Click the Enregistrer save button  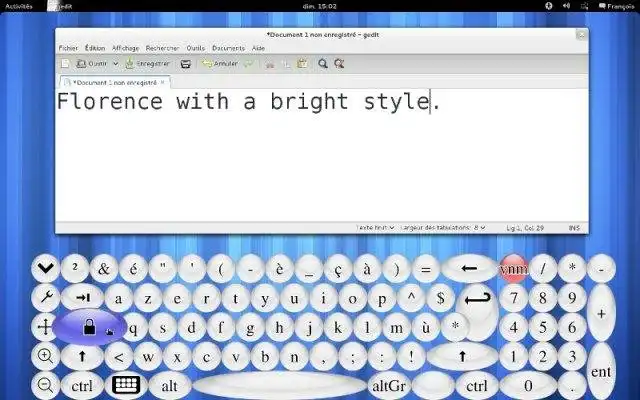148,64
